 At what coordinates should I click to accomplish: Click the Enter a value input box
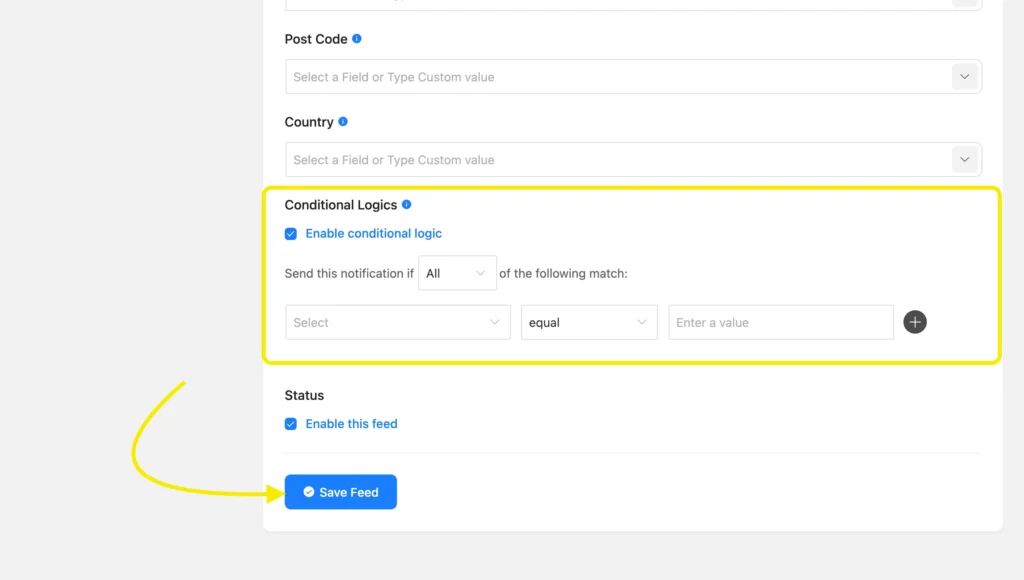(780, 322)
